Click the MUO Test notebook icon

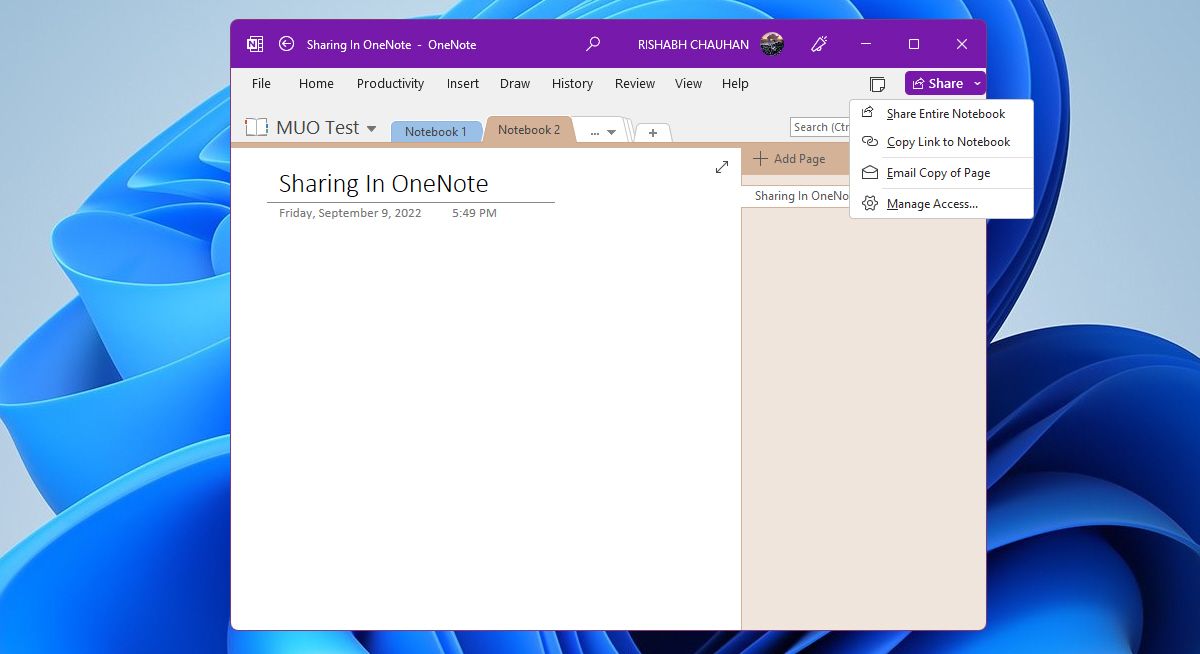tap(257, 127)
